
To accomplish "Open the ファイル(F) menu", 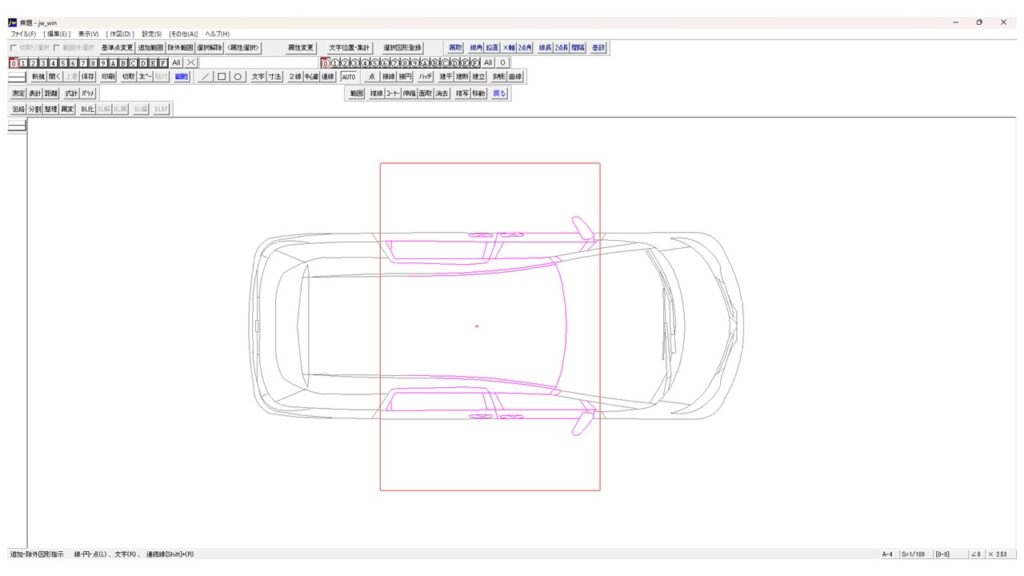I will pos(23,34).
